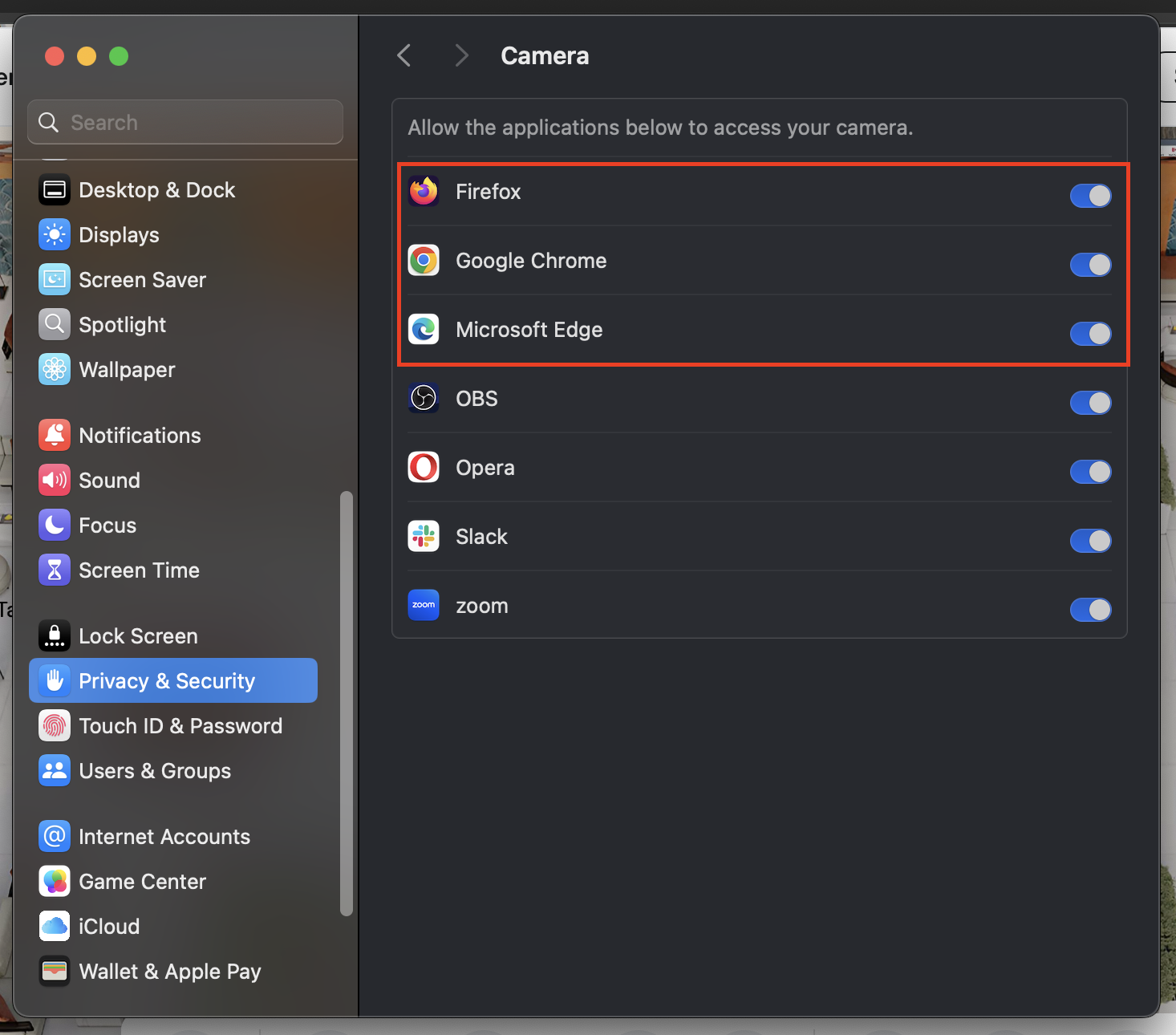Toggle camera access for zoom
Viewport: 1176px width, 1035px height.
(1090, 610)
